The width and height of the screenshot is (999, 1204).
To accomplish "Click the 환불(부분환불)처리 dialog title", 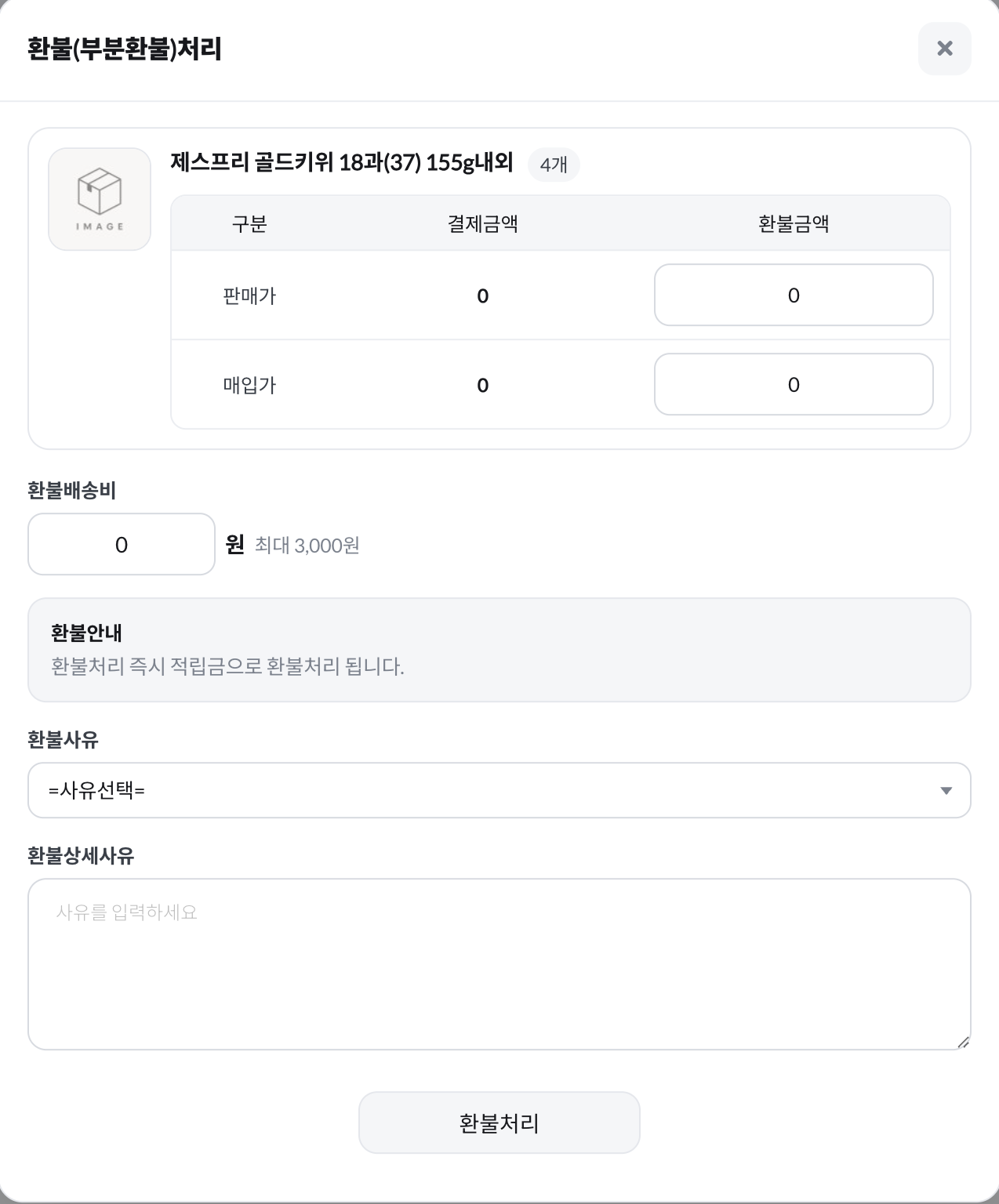I will tap(125, 49).
